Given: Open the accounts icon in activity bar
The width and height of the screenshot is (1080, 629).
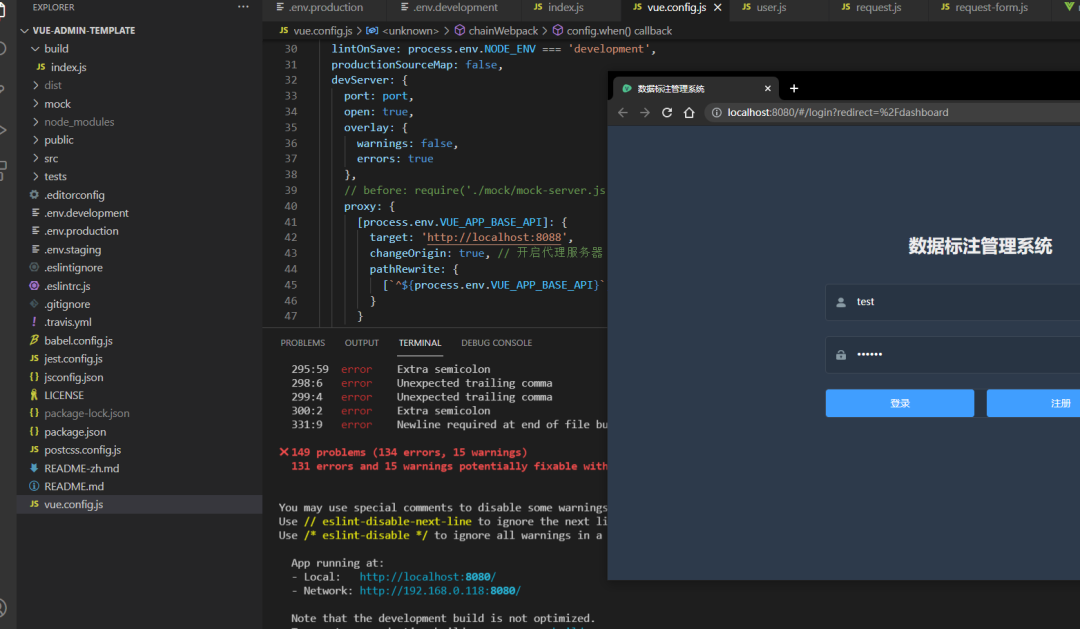Looking at the screenshot, I should 3,608.
